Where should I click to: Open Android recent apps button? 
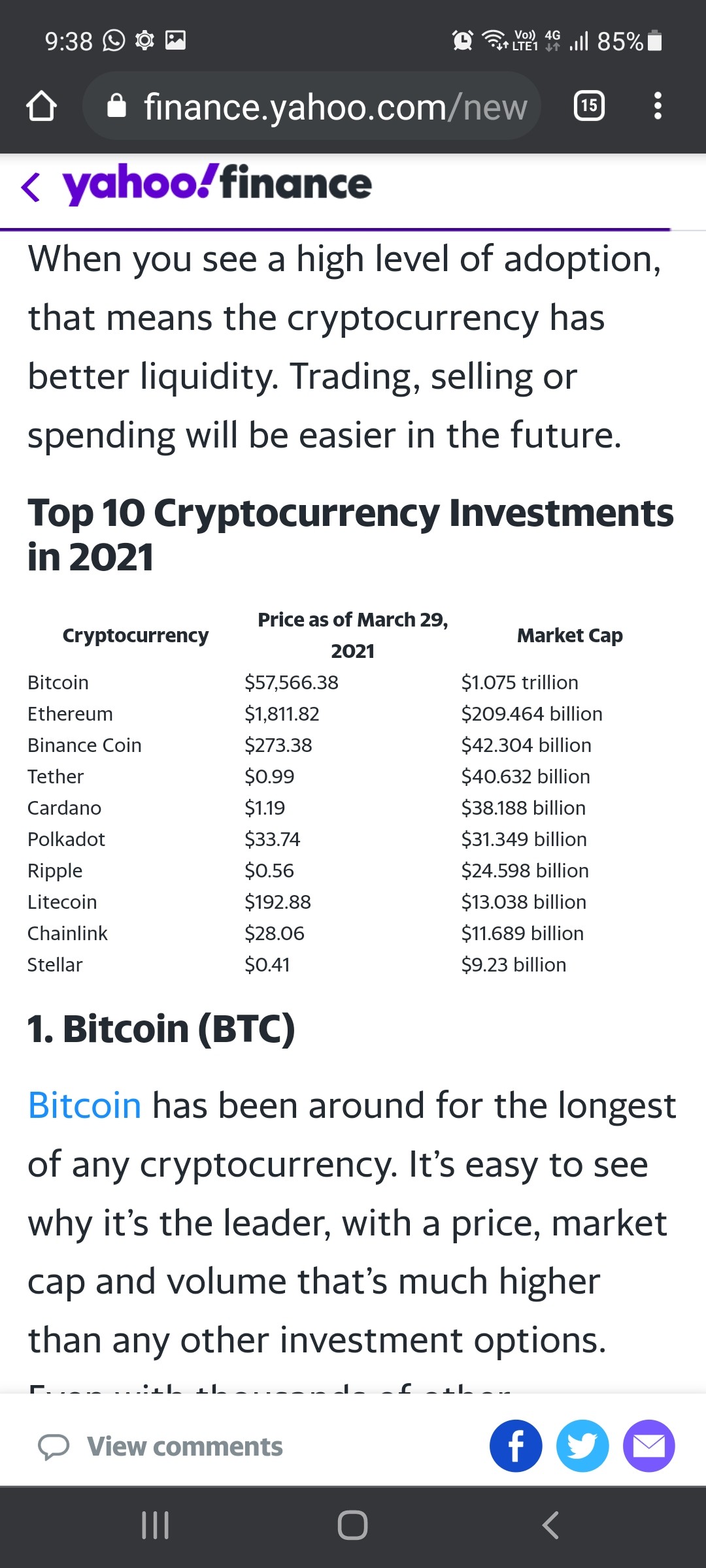(156, 1526)
